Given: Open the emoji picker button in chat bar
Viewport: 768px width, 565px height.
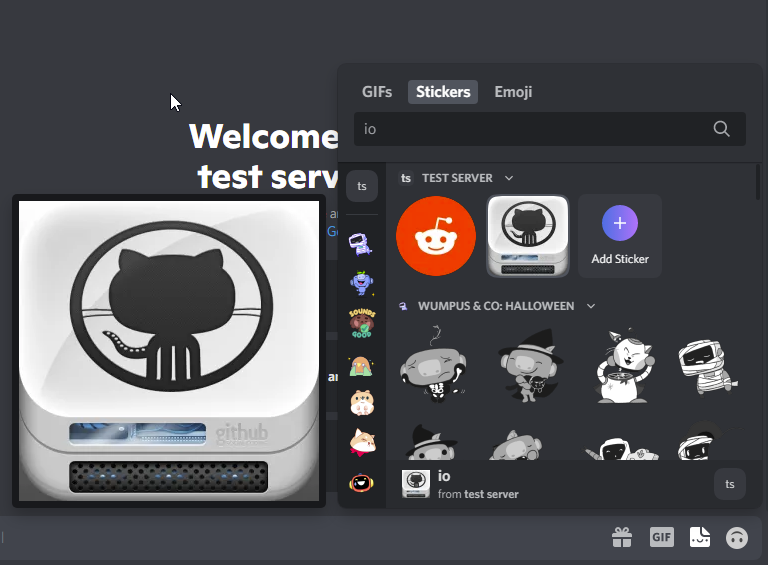Looking at the screenshot, I should click(x=737, y=538).
